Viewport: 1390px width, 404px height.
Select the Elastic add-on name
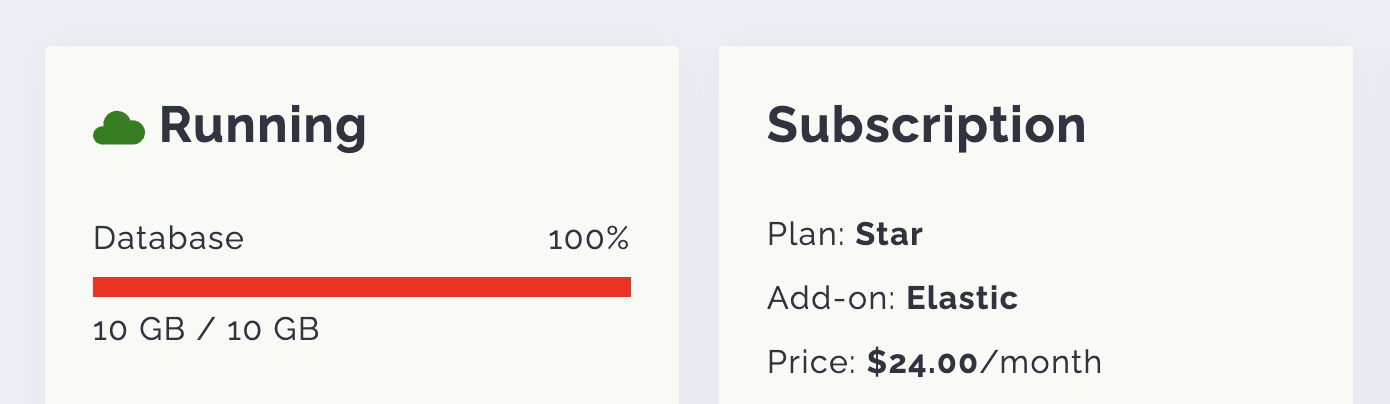[x=962, y=298]
